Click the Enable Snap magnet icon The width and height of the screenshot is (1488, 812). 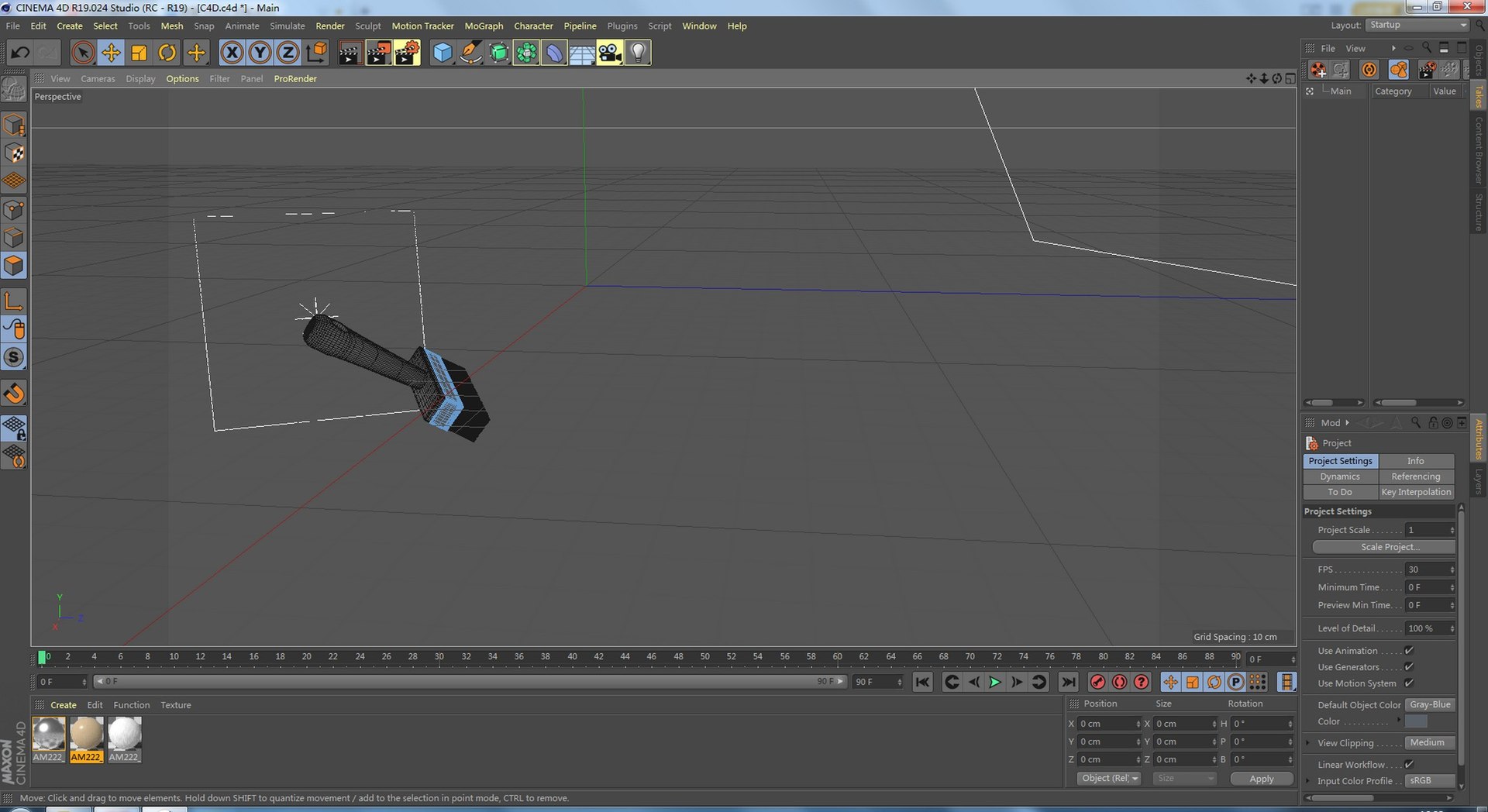tap(14, 393)
